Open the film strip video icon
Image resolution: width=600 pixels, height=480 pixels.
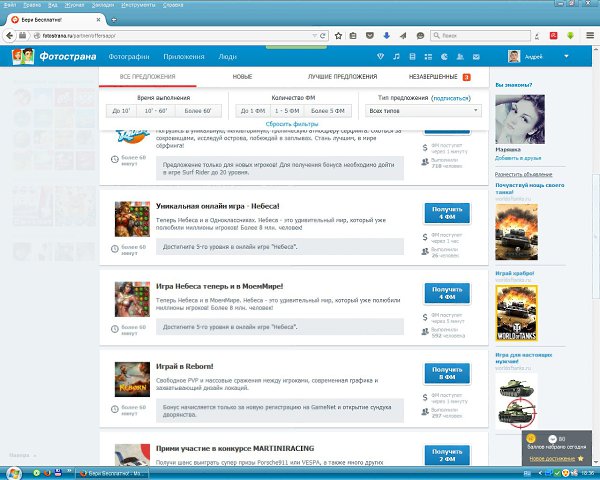(x=412, y=57)
